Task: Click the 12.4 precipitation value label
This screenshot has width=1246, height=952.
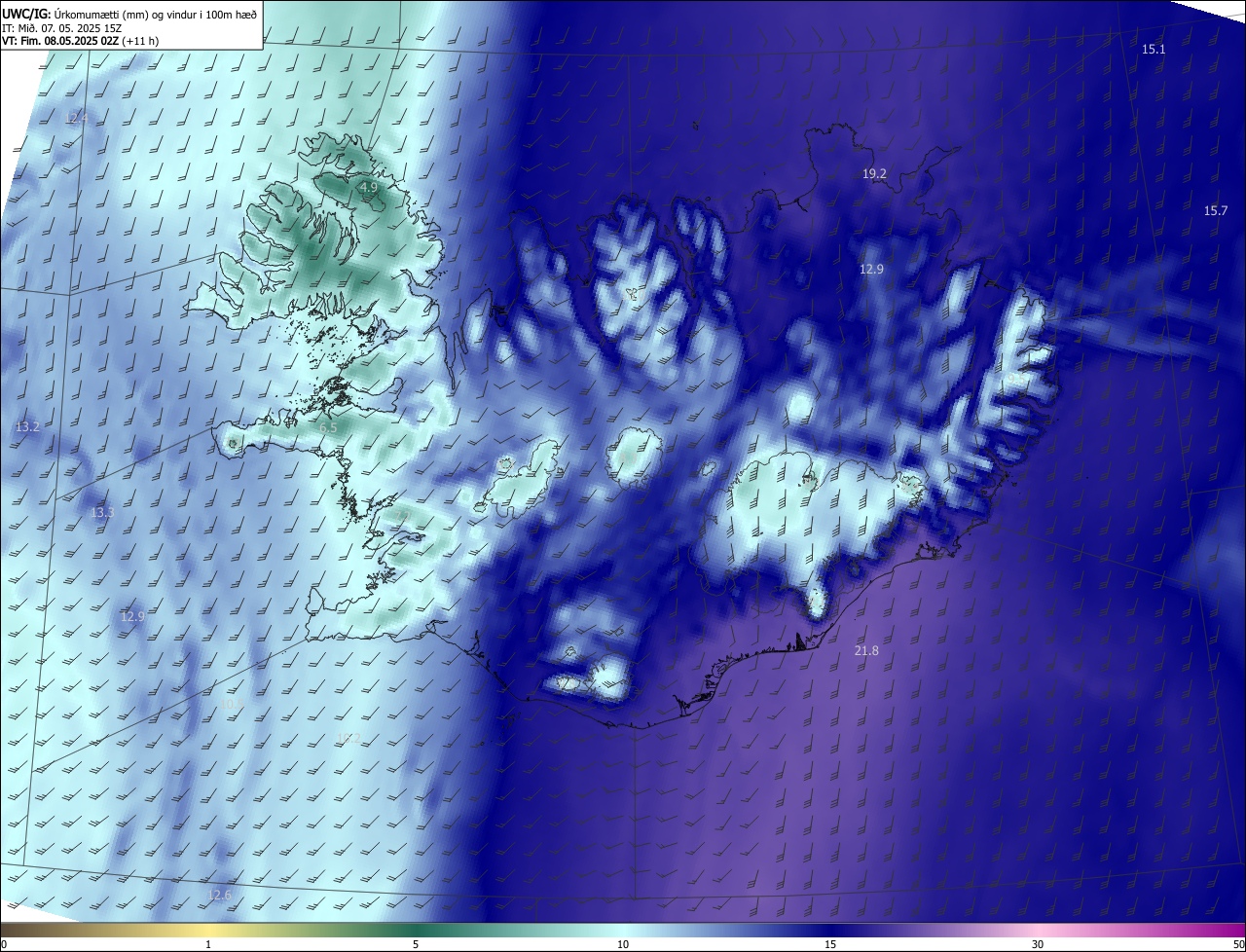Action: (x=76, y=118)
